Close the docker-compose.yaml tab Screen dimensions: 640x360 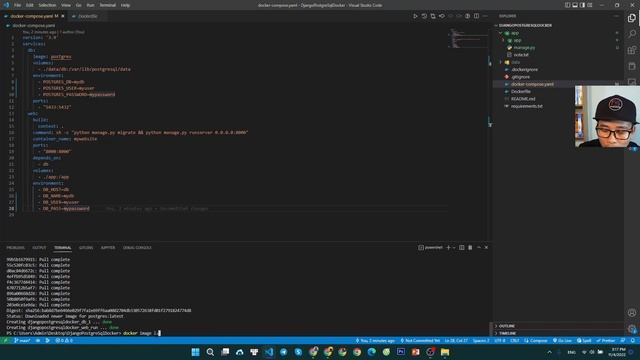(63, 16)
